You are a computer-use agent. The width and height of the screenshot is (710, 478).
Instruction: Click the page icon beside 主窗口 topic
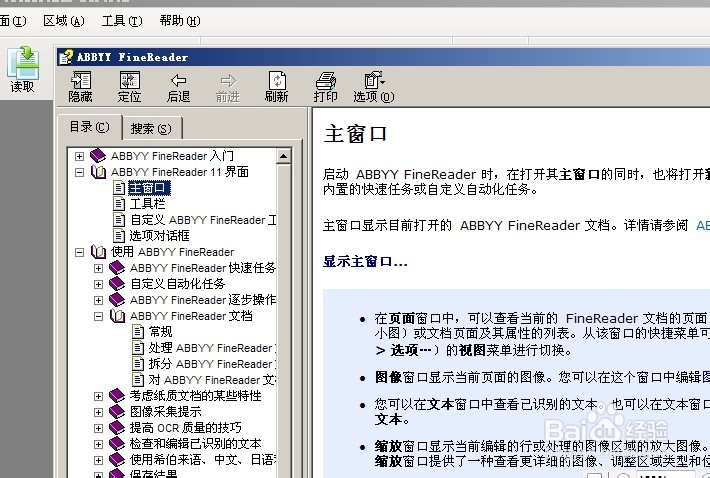[x=119, y=188]
